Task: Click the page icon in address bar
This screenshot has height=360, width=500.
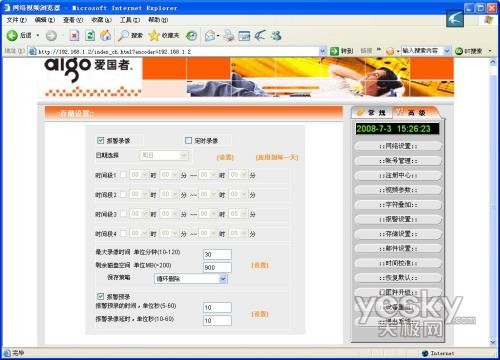Action: pyautogui.click(x=32, y=51)
